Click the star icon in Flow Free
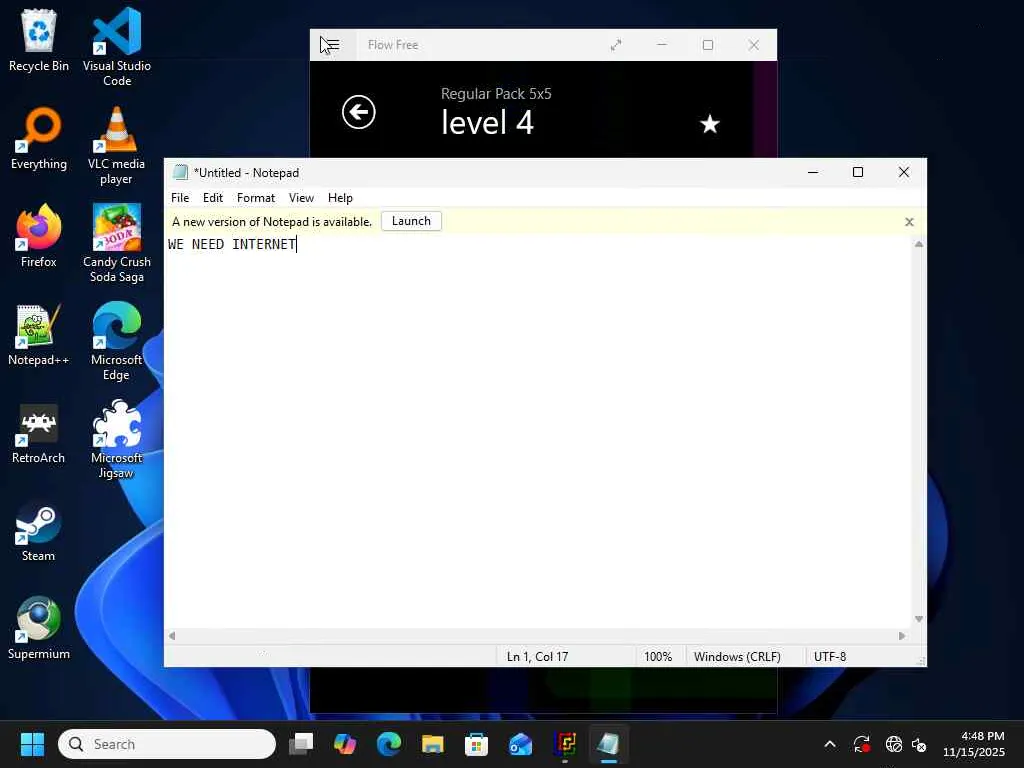 710,123
